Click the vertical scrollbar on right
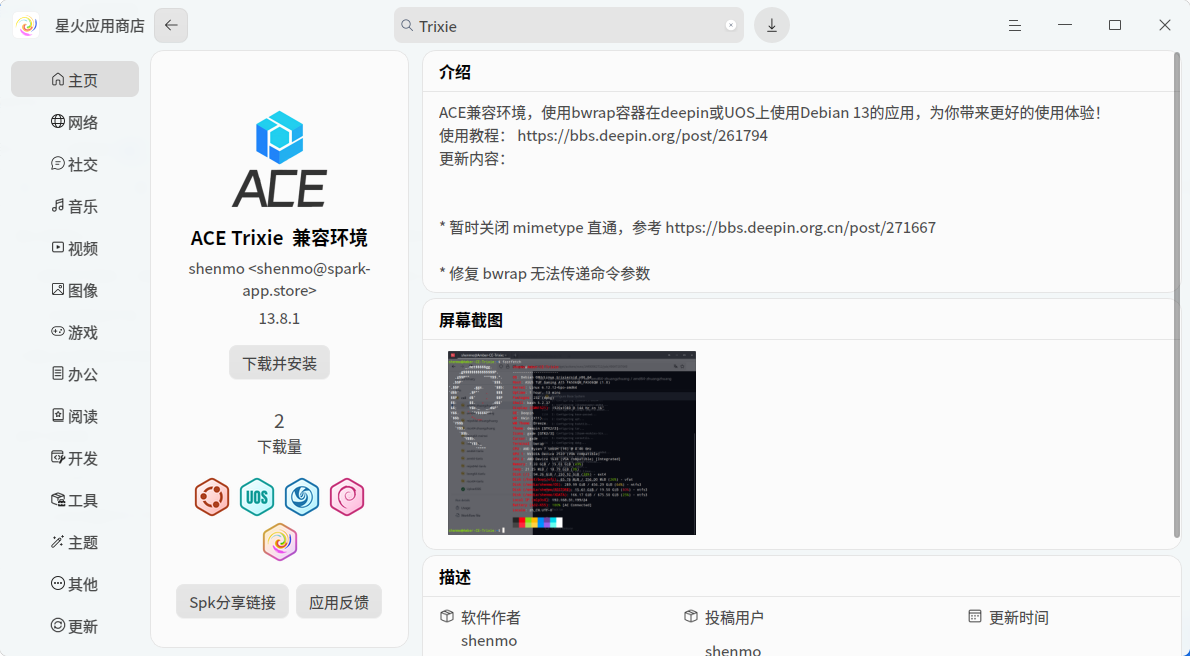The height and width of the screenshot is (656, 1190). pyautogui.click(x=1177, y=296)
